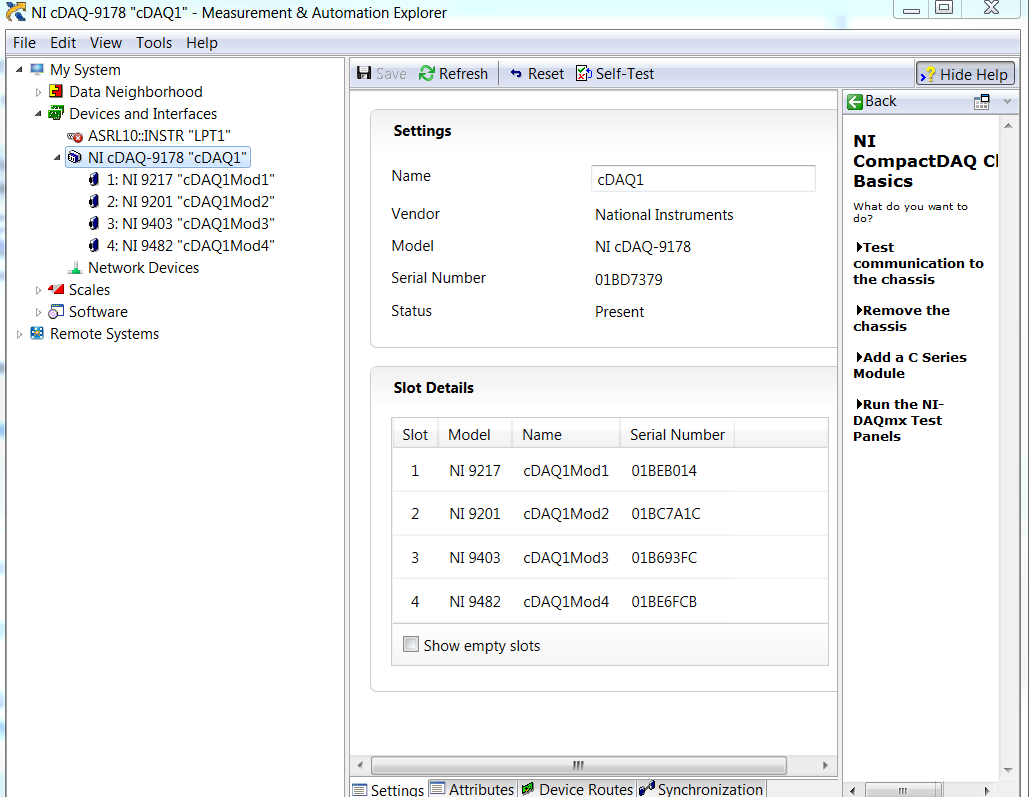Screen dimensions: 1034x797
Task: Expand the Scales node
Action: (x=38, y=290)
